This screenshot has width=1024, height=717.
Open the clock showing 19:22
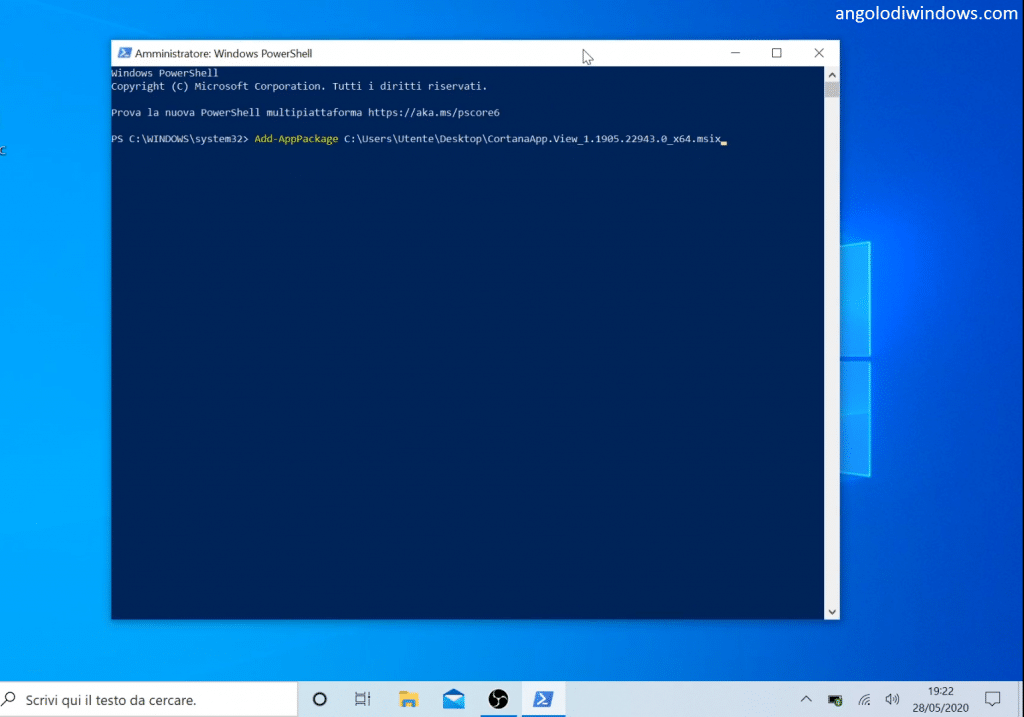(x=940, y=699)
